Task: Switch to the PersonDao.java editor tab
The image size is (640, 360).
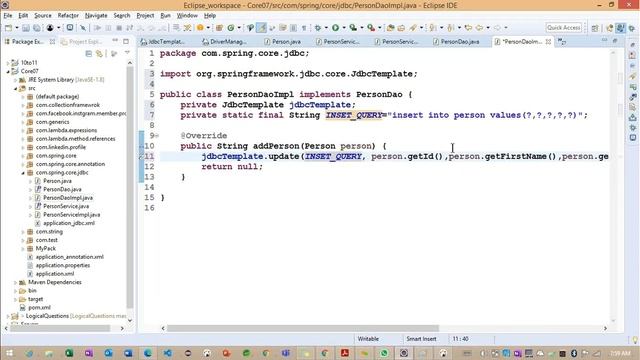Action: 456,42
